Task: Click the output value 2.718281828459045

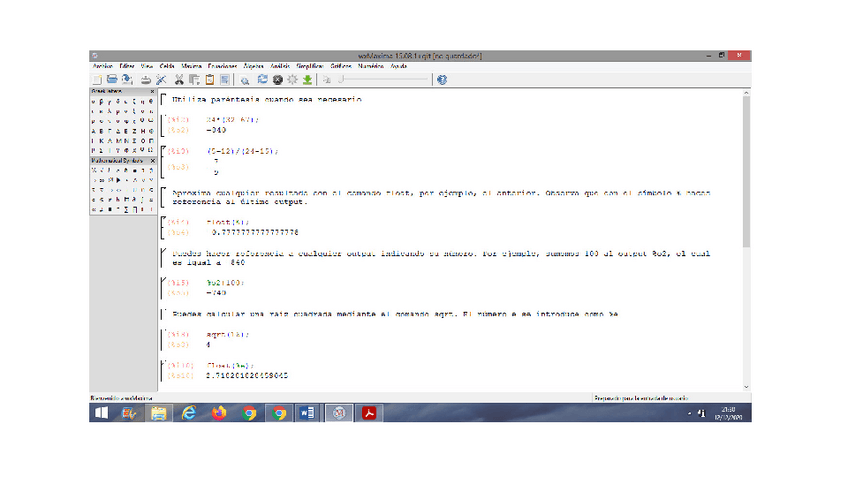Action: coord(247,375)
